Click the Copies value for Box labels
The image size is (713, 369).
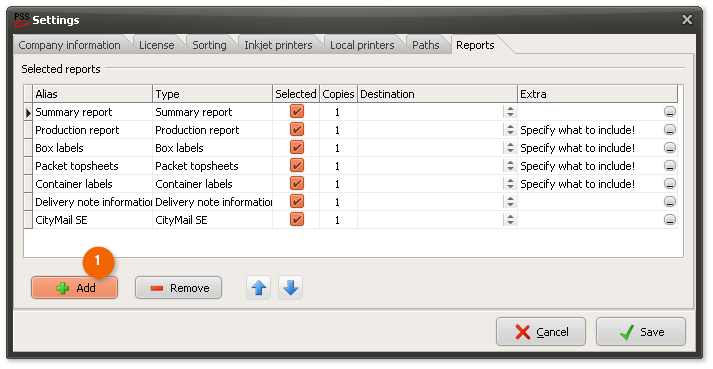(338, 148)
